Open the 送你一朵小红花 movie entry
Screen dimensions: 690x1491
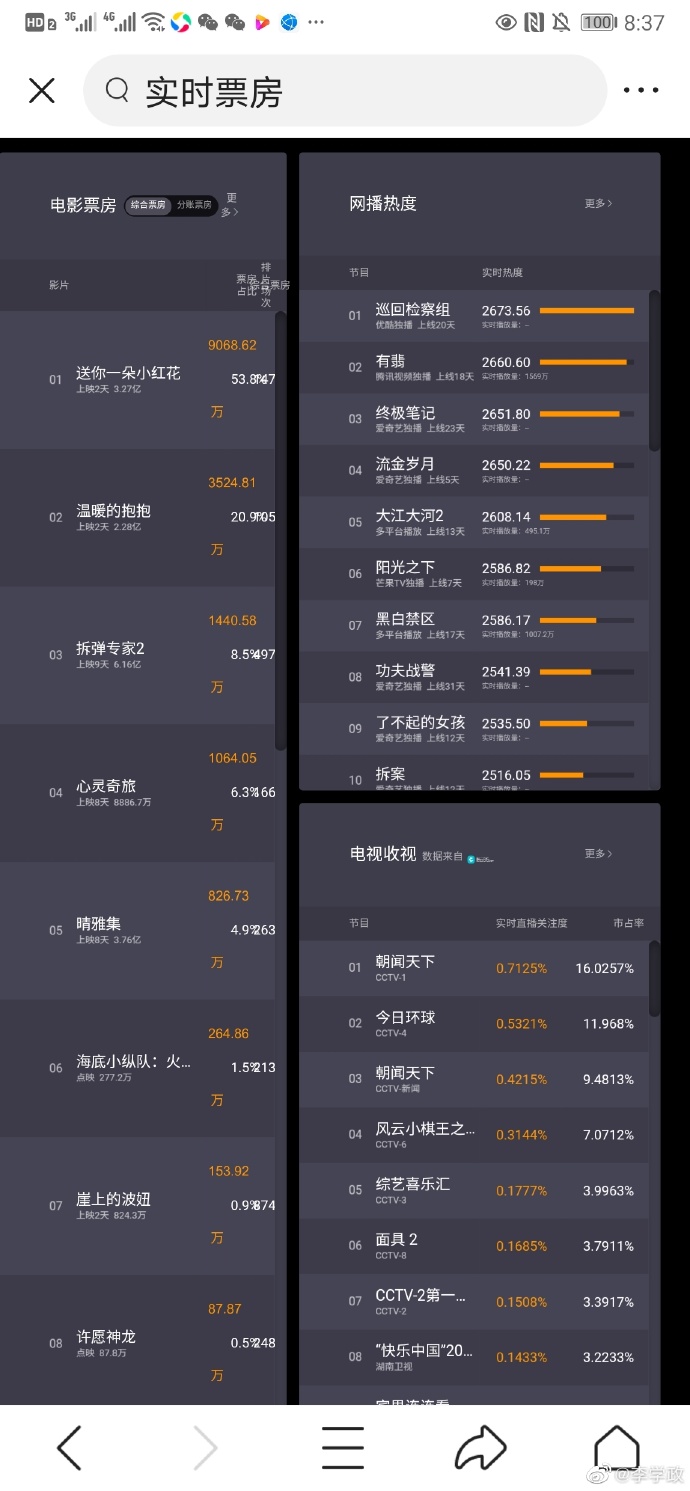pos(138,380)
